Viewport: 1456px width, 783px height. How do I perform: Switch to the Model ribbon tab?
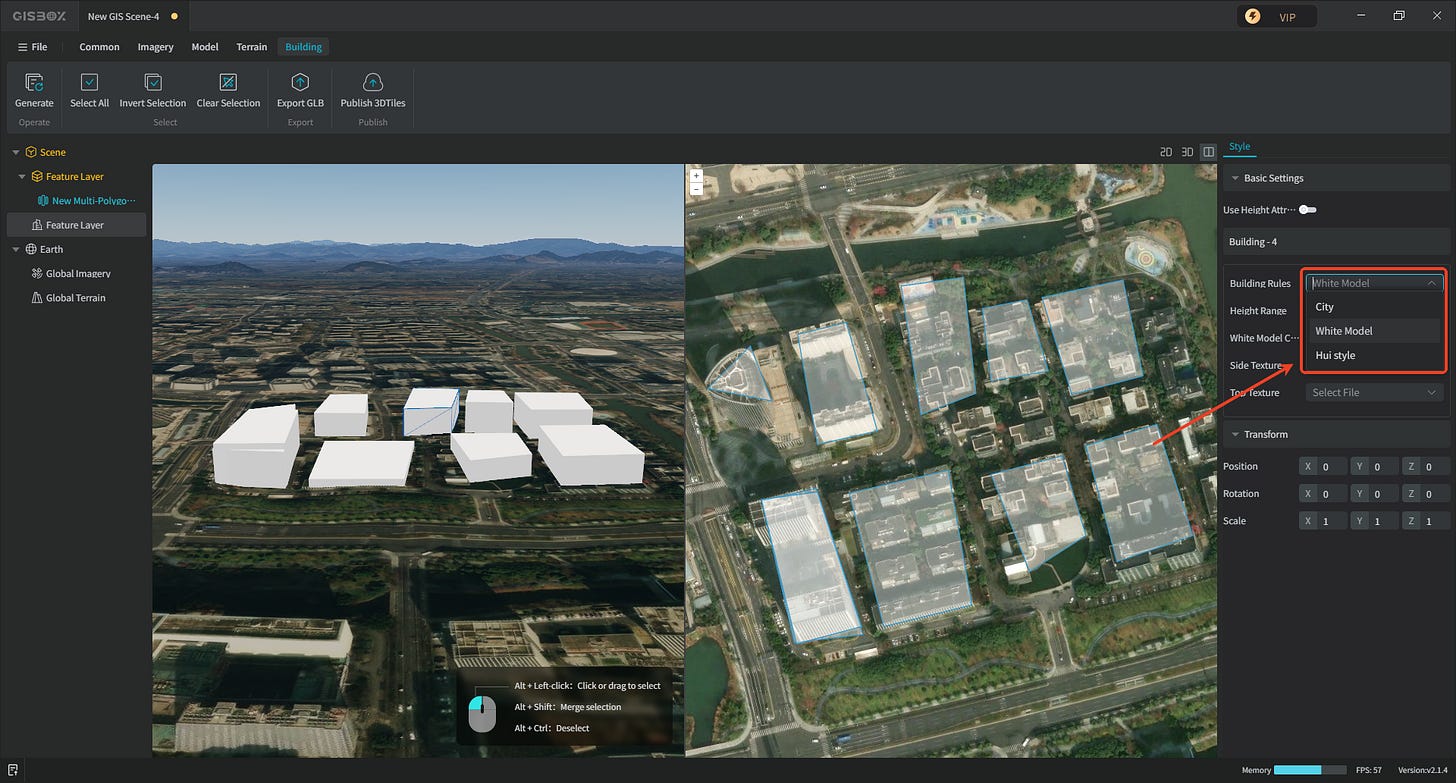[x=205, y=47]
